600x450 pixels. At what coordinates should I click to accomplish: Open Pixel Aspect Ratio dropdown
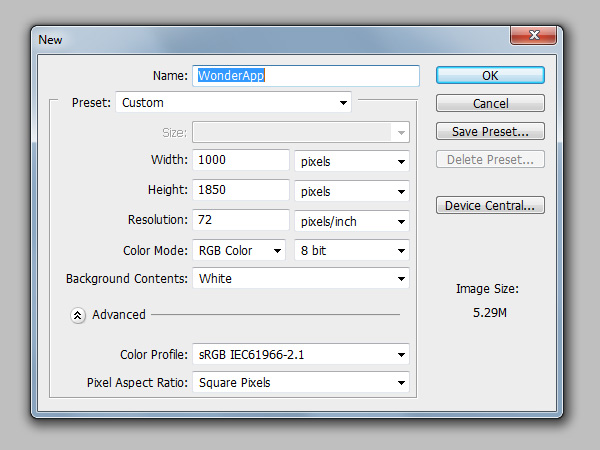(x=301, y=382)
